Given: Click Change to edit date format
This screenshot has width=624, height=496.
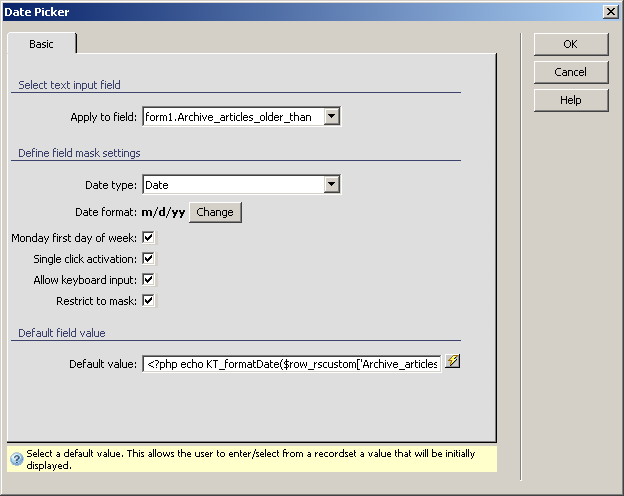Looking at the screenshot, I should click(x=215, y=212).
